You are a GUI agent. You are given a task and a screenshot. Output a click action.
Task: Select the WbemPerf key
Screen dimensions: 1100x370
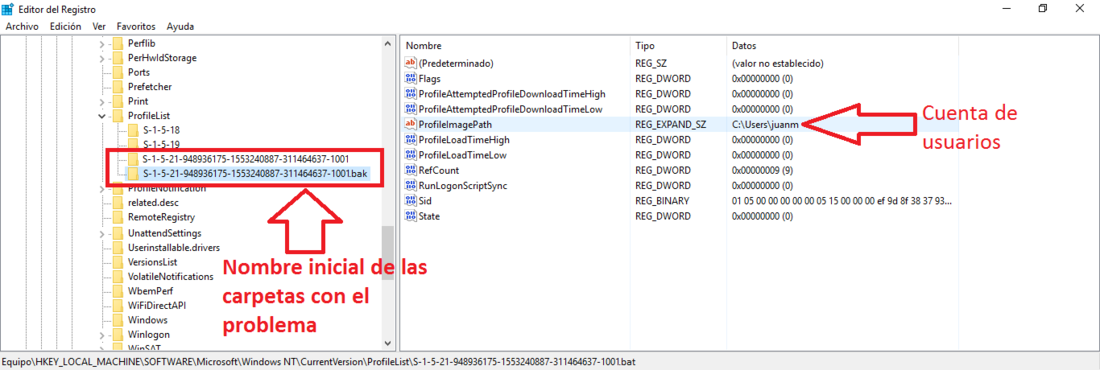149,291
